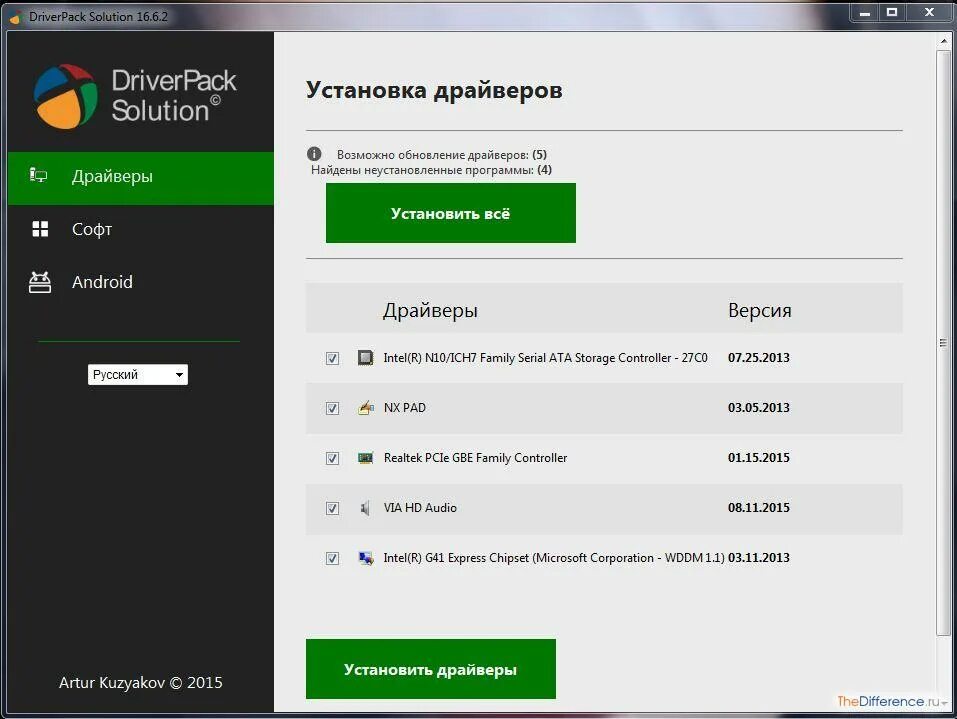Image resolution: width=957 pixels, height=719 pixels.
Task: Click version date 07.25.2013
Action: pos(759,358)
